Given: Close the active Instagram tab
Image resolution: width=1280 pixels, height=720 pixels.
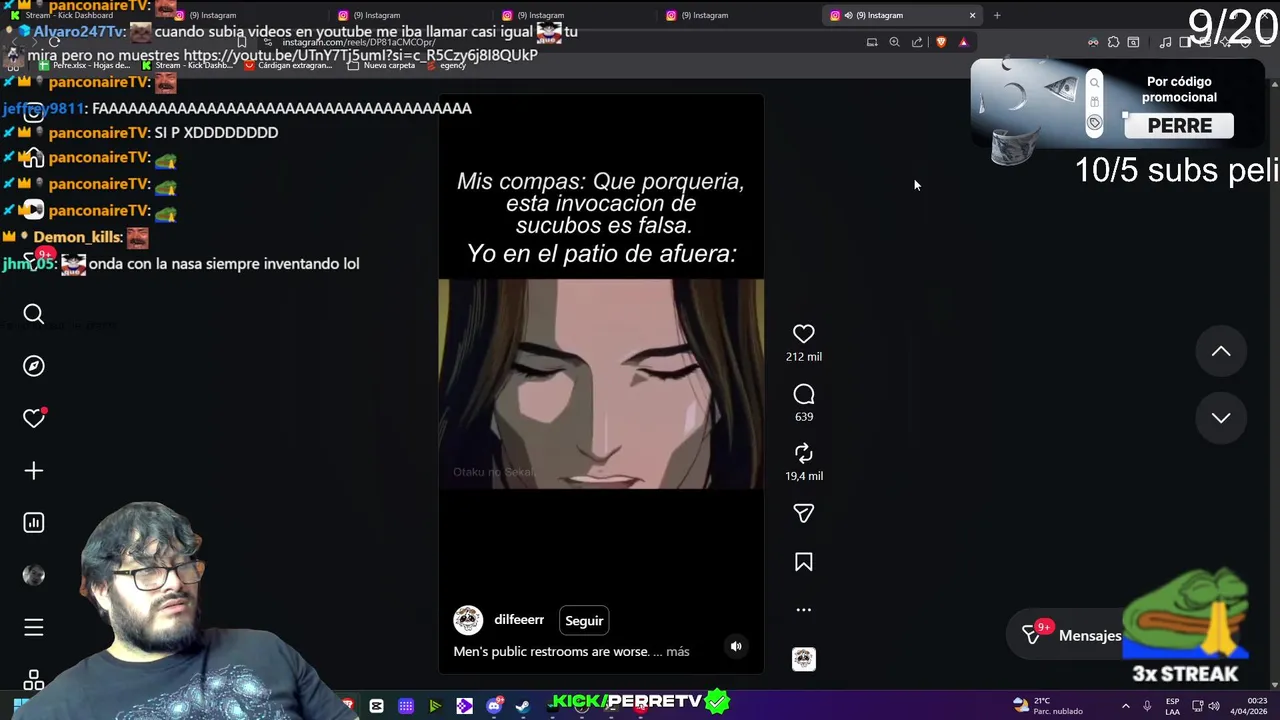Looking at the screenshot, I should click(x=972, y=15).
